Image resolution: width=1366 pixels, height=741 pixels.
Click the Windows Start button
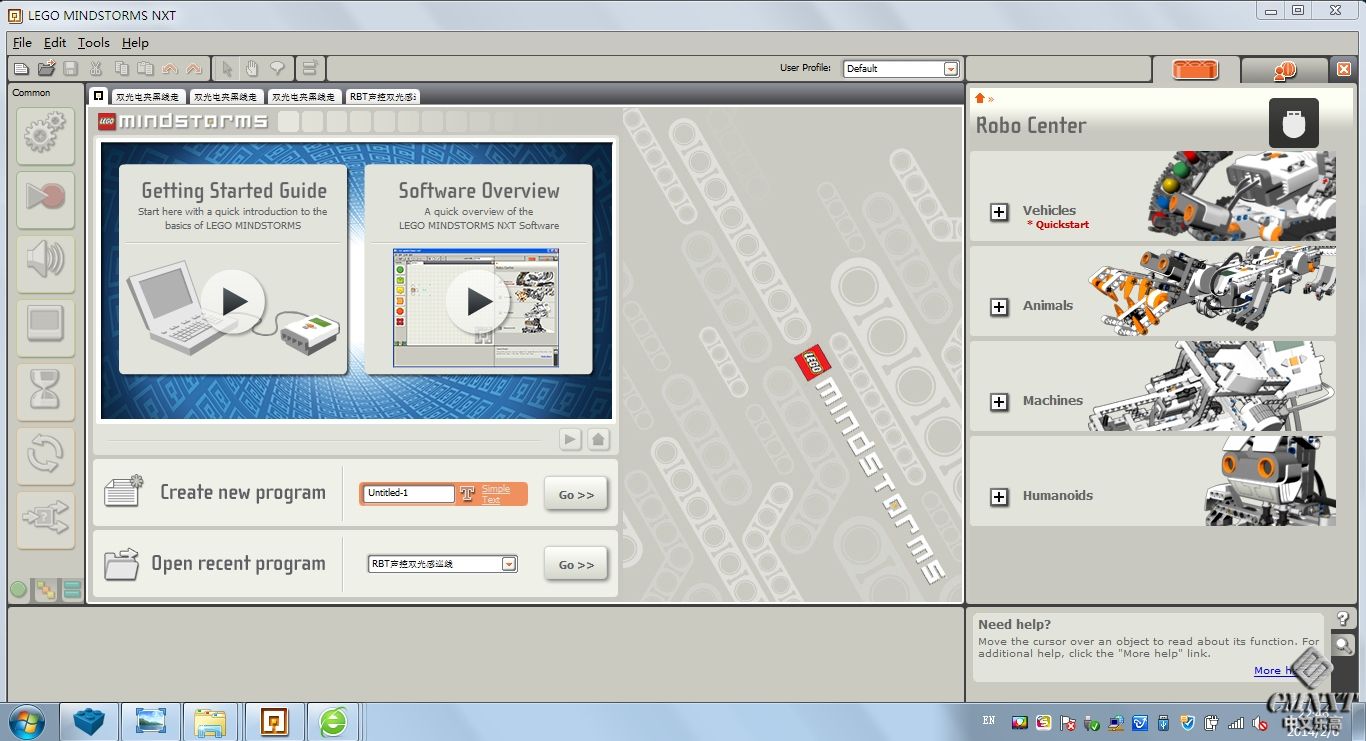tap(26, 722)
